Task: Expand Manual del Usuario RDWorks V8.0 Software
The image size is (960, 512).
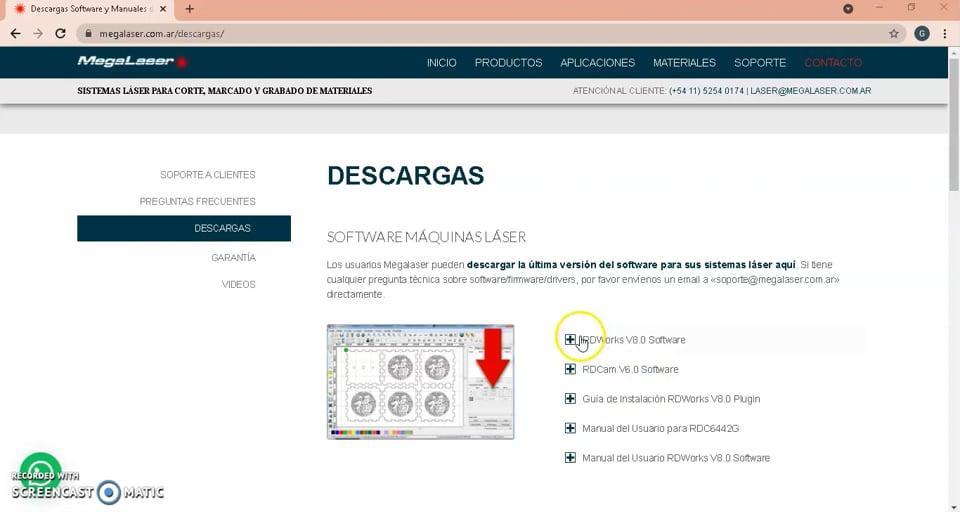Action: 570,457
